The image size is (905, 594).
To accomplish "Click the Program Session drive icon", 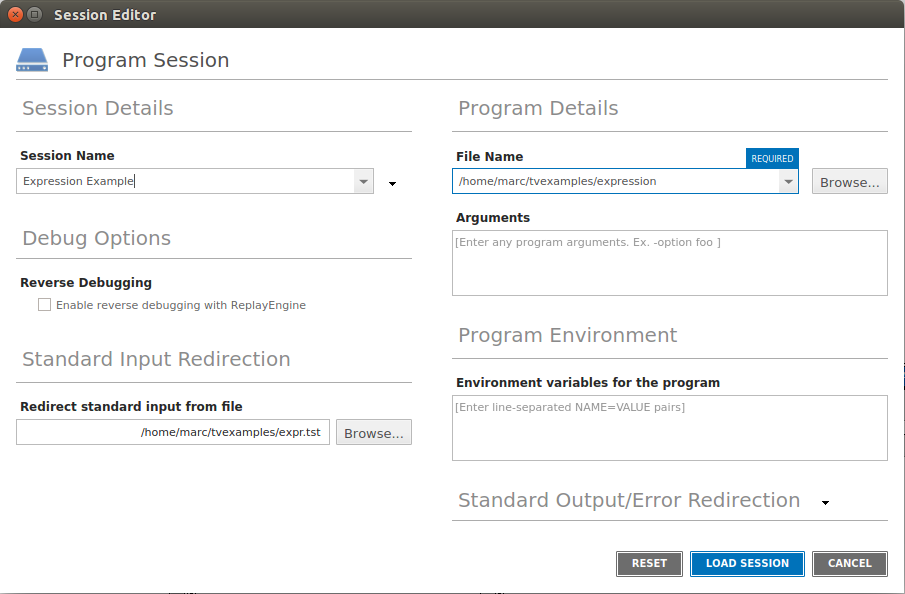I will pos(31,61).
